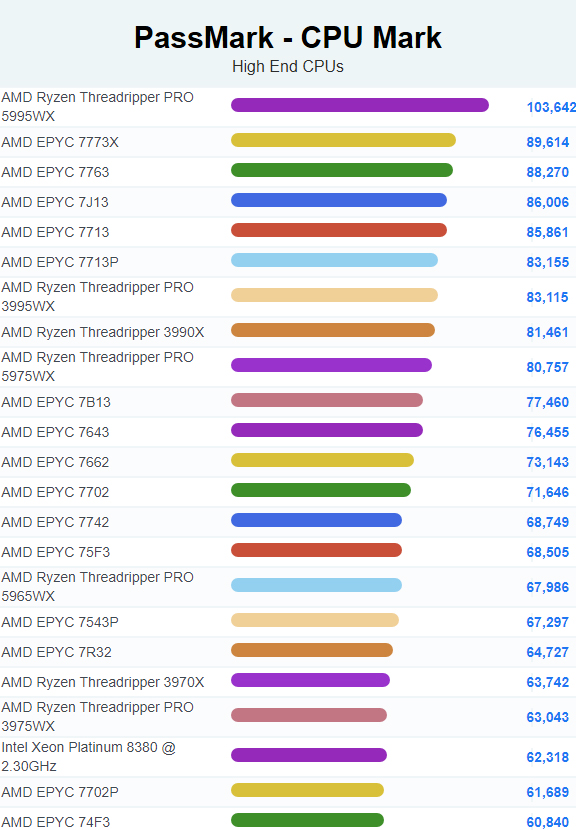This screenshot has height=830, width=576.
Task: Click the 73,143 score value
Action: (x=547, y=463)
